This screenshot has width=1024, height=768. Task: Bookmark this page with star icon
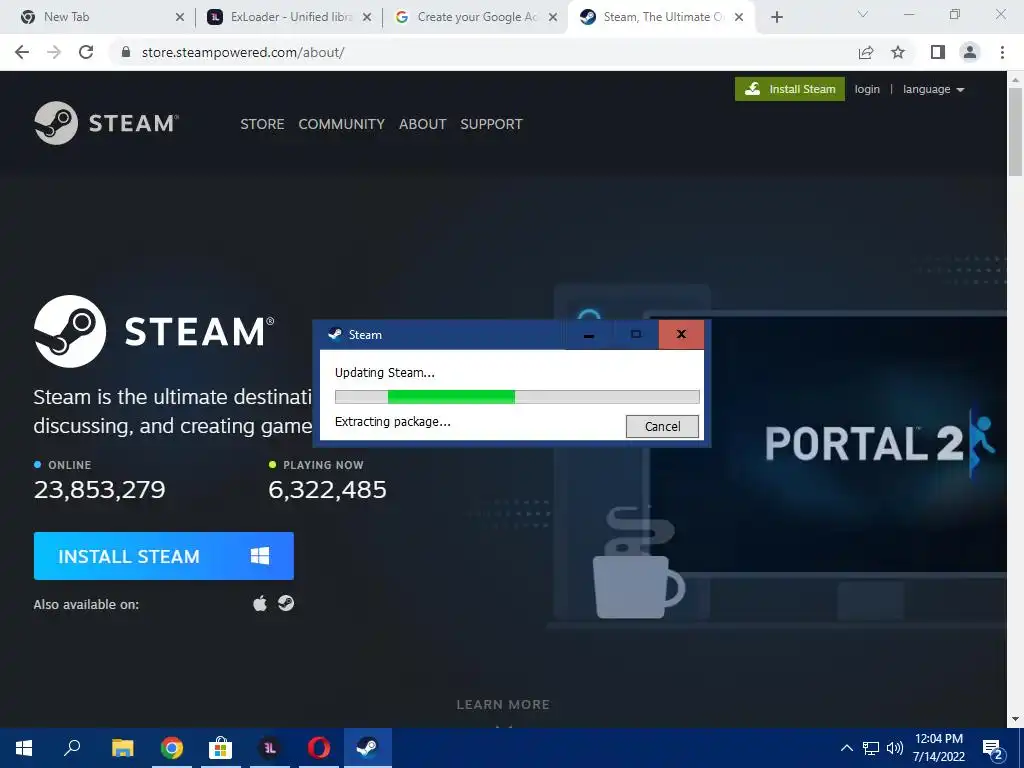[898, 52]
